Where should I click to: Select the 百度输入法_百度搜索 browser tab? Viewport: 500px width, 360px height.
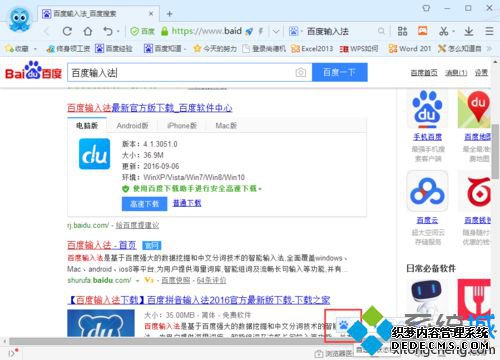[x=98, y=14]
